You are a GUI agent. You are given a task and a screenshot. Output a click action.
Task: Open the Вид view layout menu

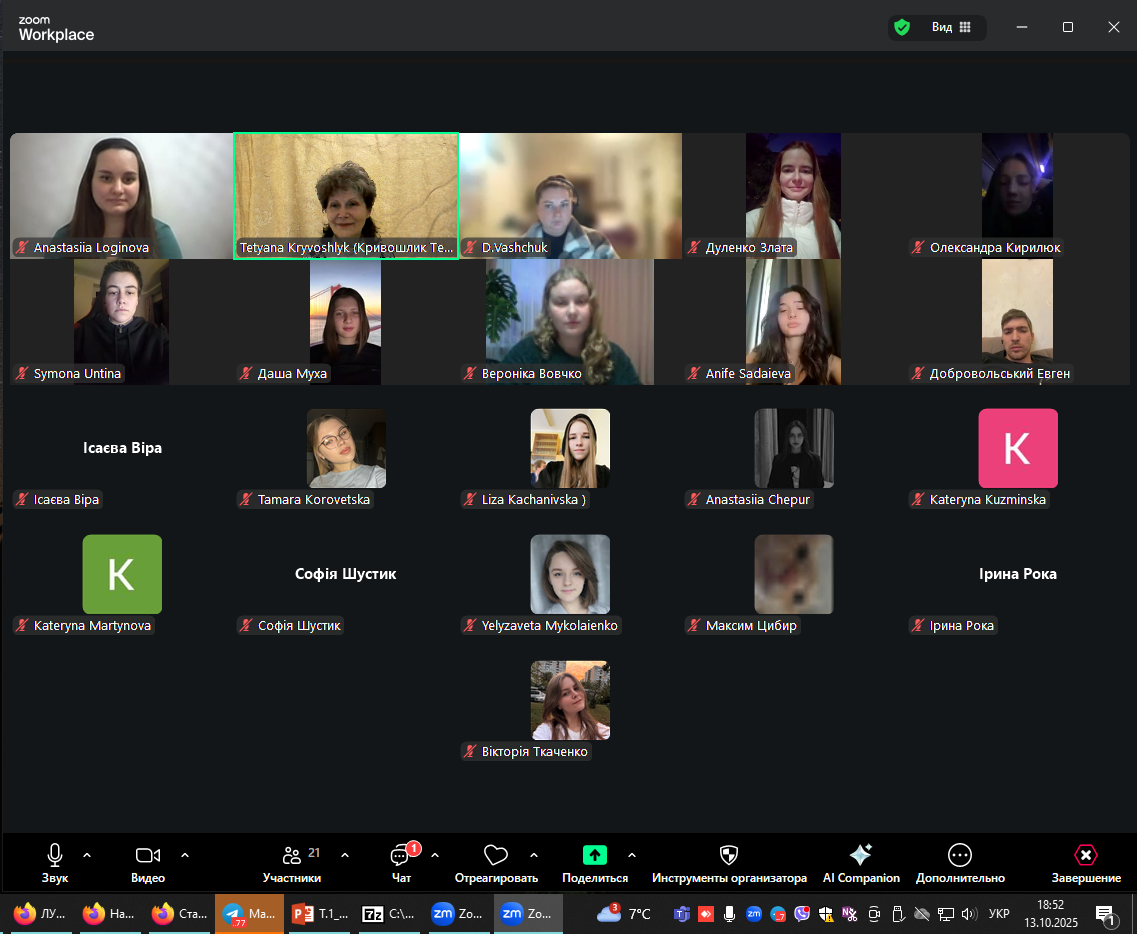tap(951, 28)
